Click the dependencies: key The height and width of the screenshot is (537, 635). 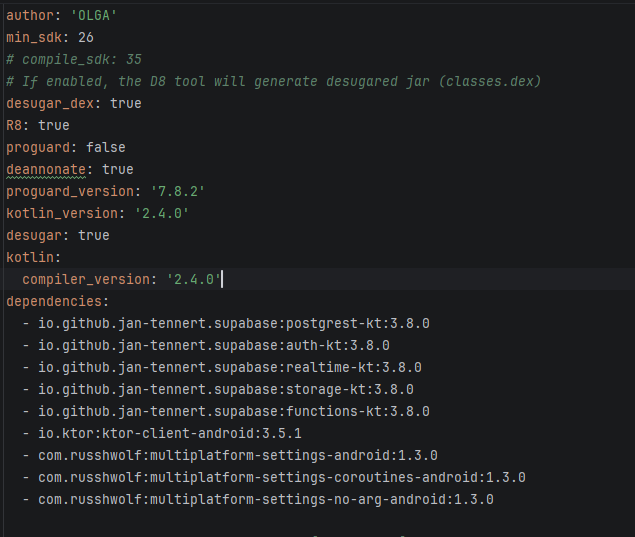54,302
